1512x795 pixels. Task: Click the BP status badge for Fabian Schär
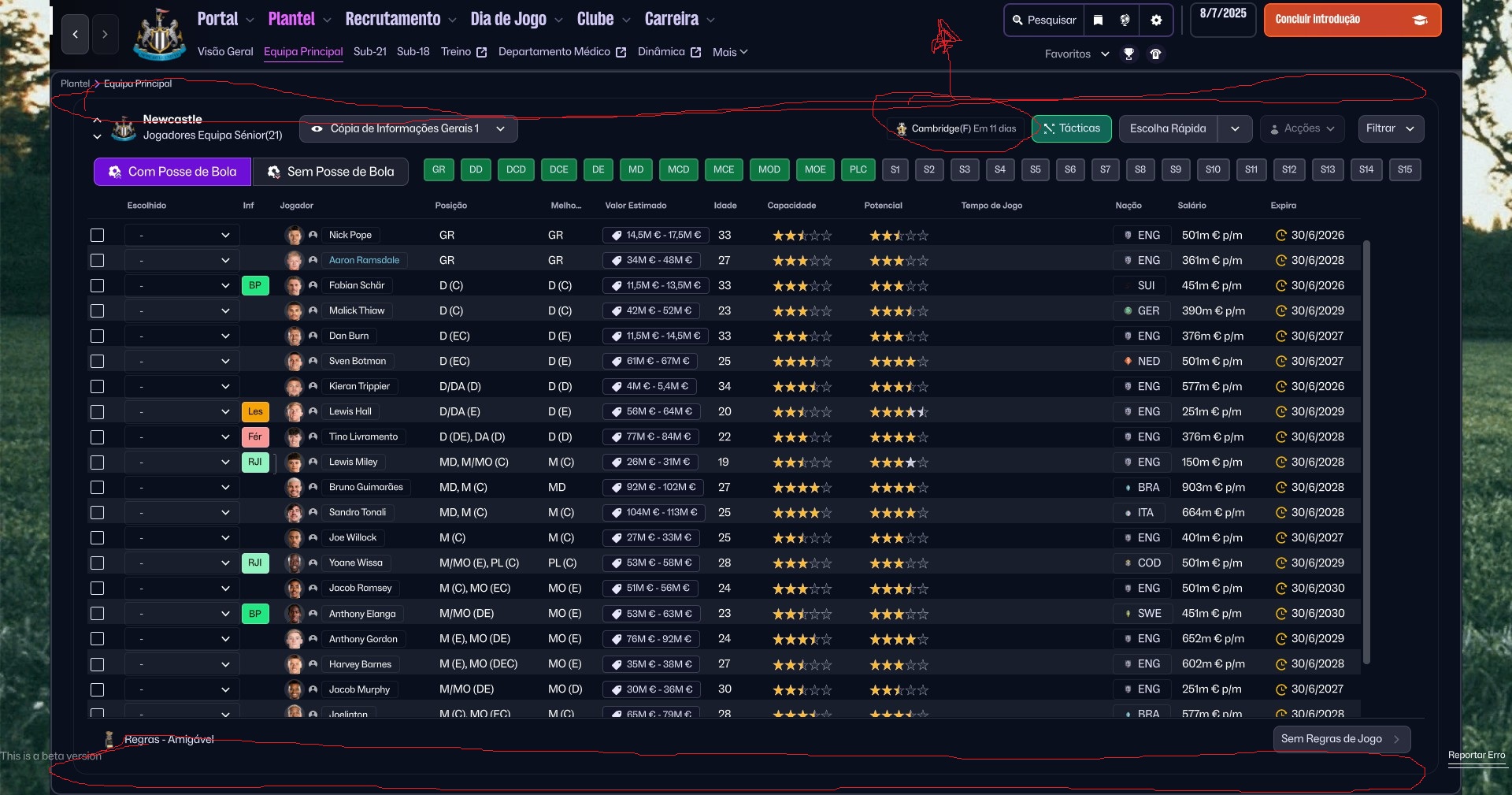[255, 285]
